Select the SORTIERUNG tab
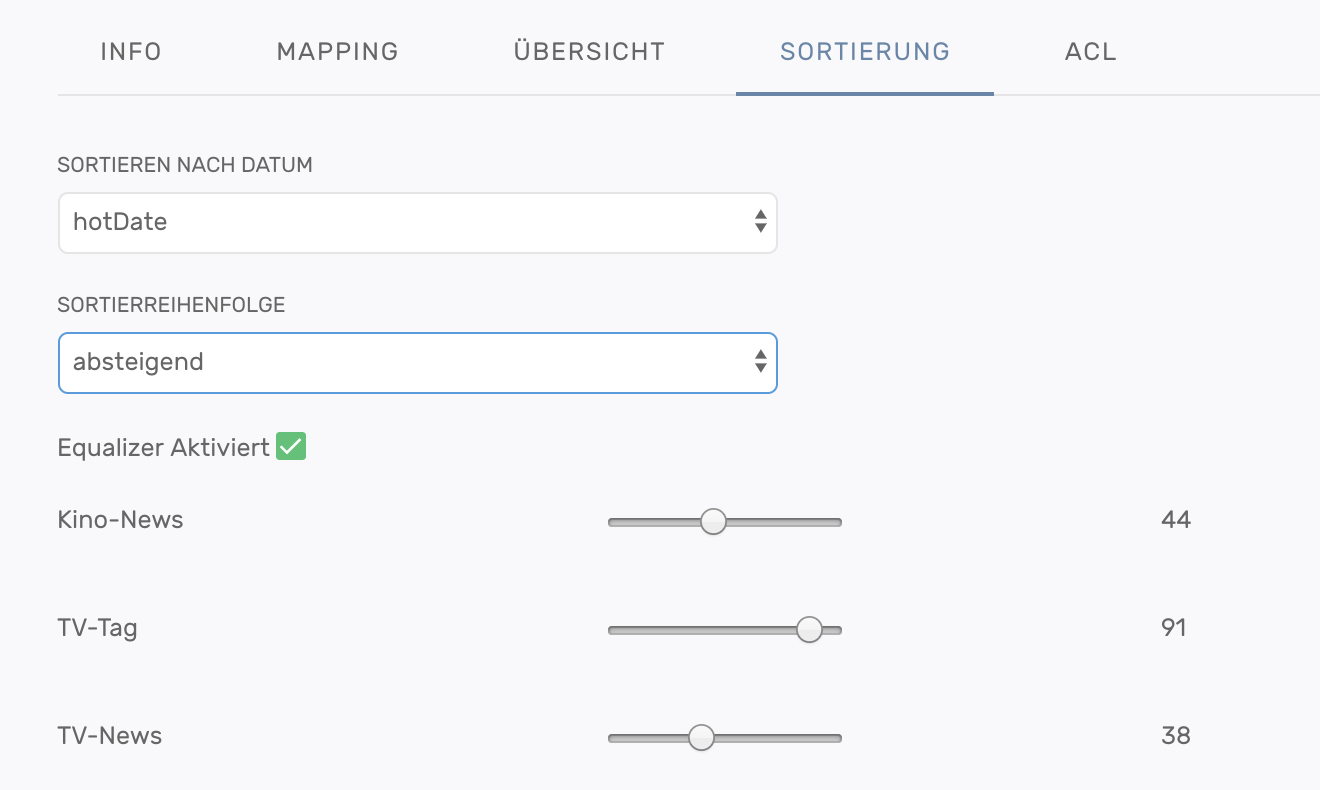The image size is (1320, 790). tap(865, 52)
